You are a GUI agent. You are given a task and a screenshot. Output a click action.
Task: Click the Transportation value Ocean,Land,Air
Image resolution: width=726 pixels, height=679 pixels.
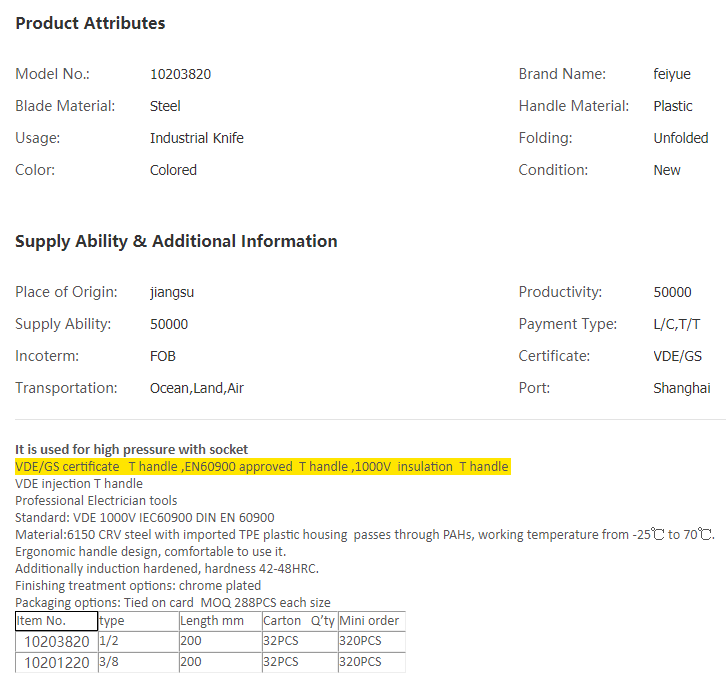tap(196, 388)
